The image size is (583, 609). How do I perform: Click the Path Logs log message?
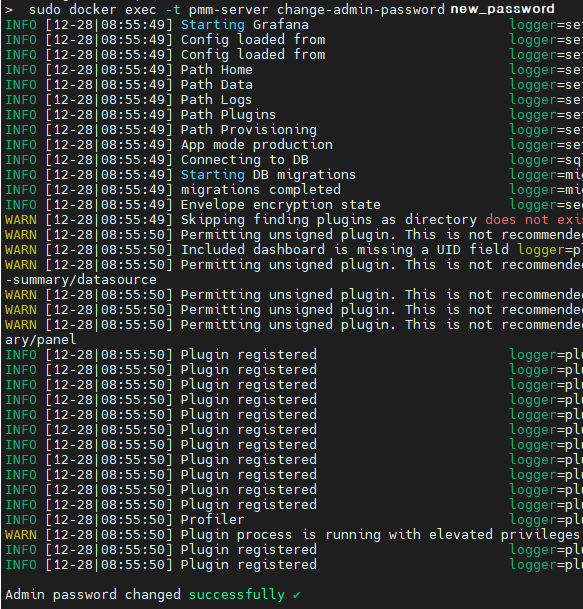point(216,100)
